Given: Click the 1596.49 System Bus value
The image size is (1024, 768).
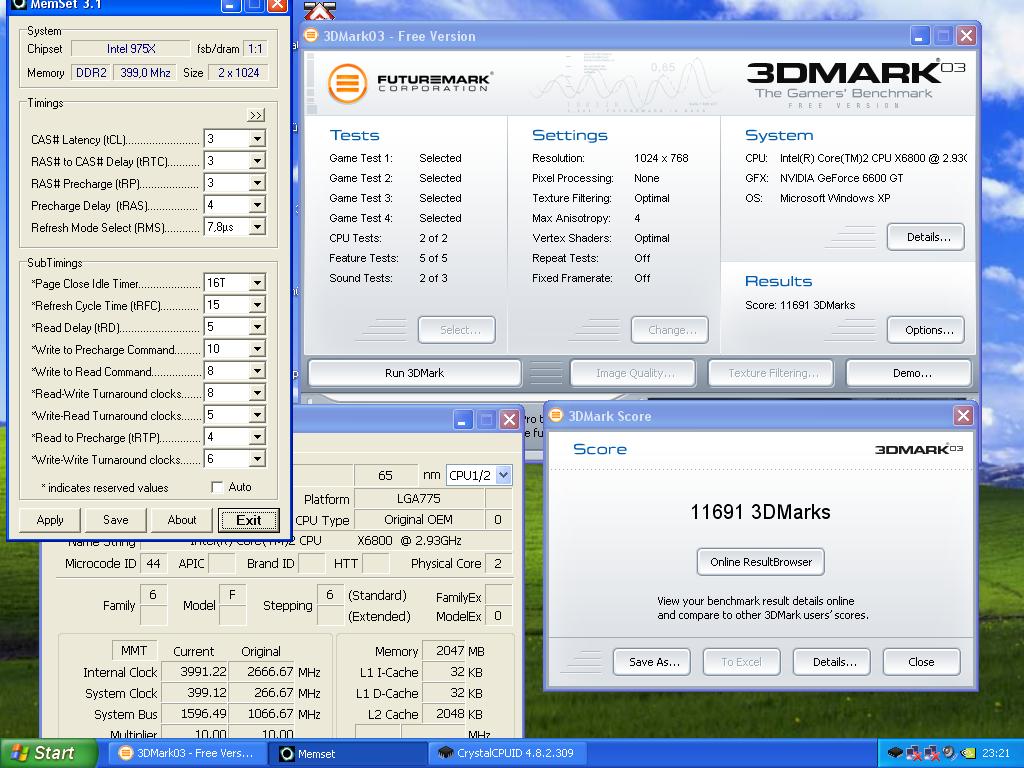Looking at the screenshot, I should pos(195,713).
